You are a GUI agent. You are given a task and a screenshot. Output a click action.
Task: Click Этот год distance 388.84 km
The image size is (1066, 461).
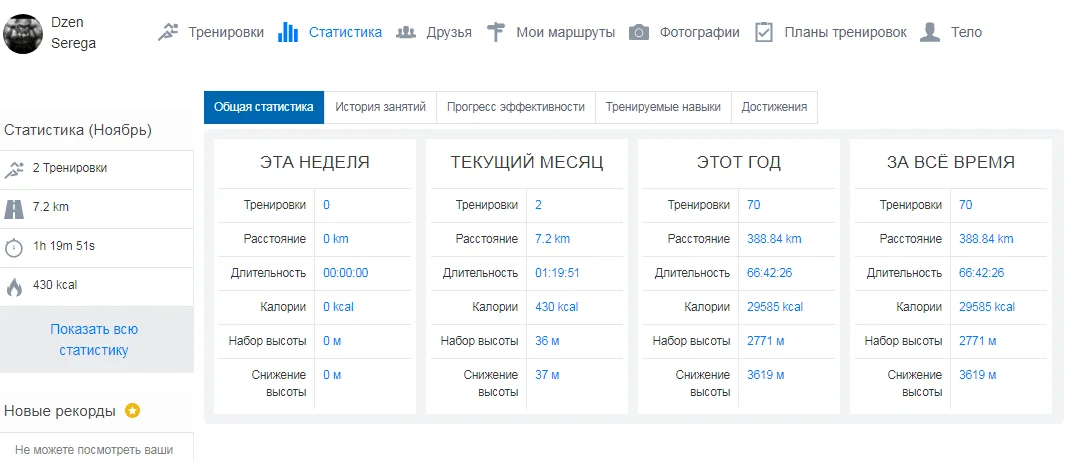pyautogui.click(x=774, y=239)
